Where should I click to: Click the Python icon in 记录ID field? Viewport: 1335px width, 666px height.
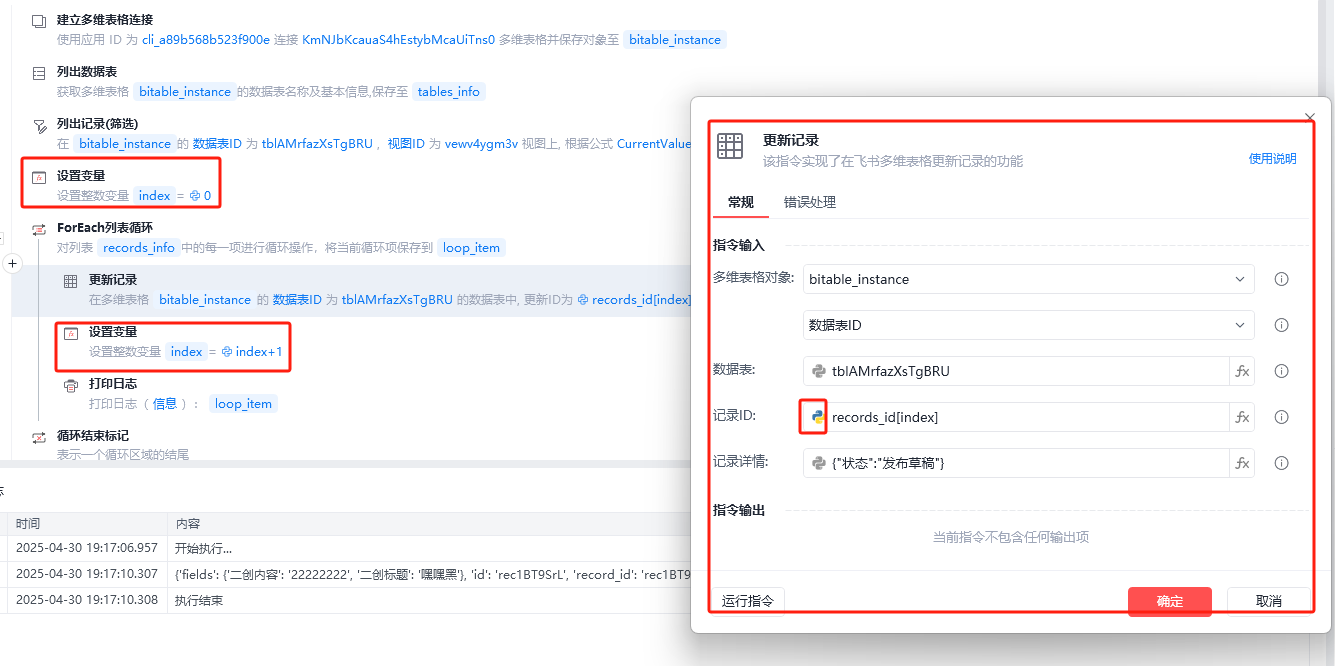tap(818, 417)
